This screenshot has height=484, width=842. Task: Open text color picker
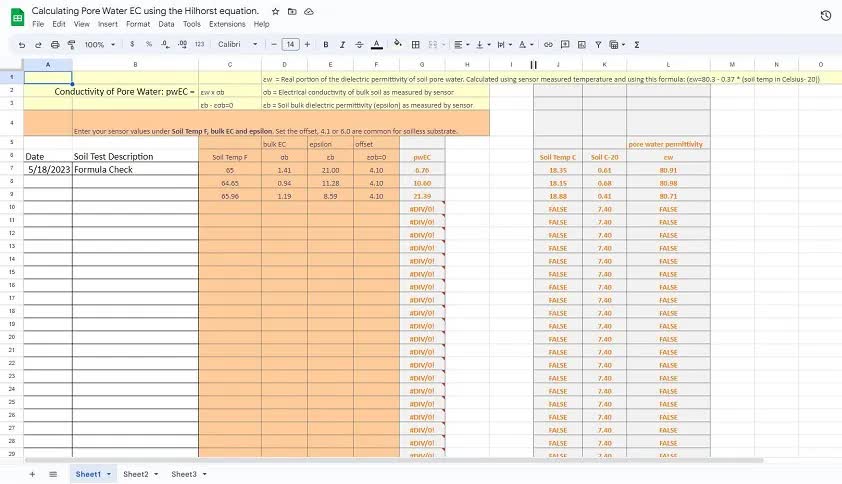(x=377, y=45)
